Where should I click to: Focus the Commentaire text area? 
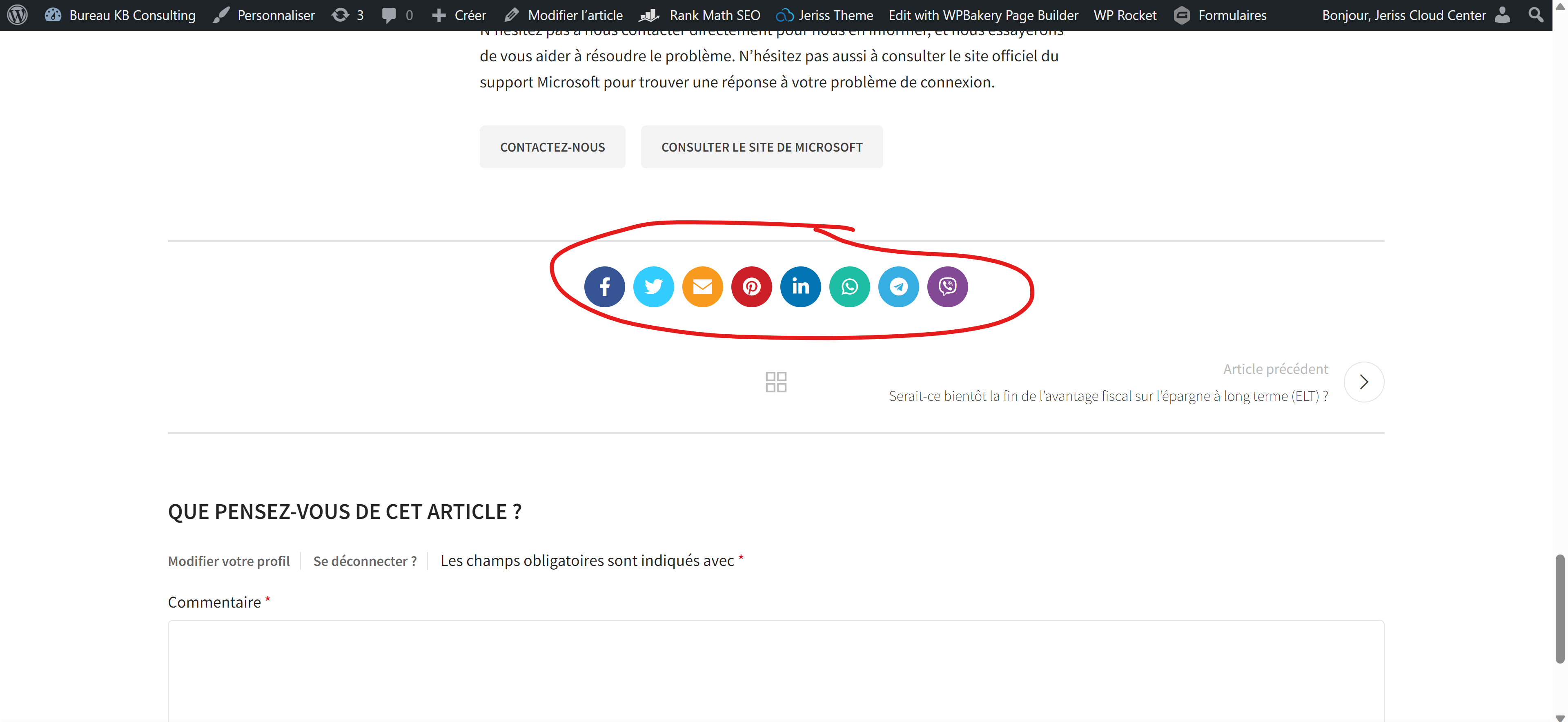tap(776, 671)
